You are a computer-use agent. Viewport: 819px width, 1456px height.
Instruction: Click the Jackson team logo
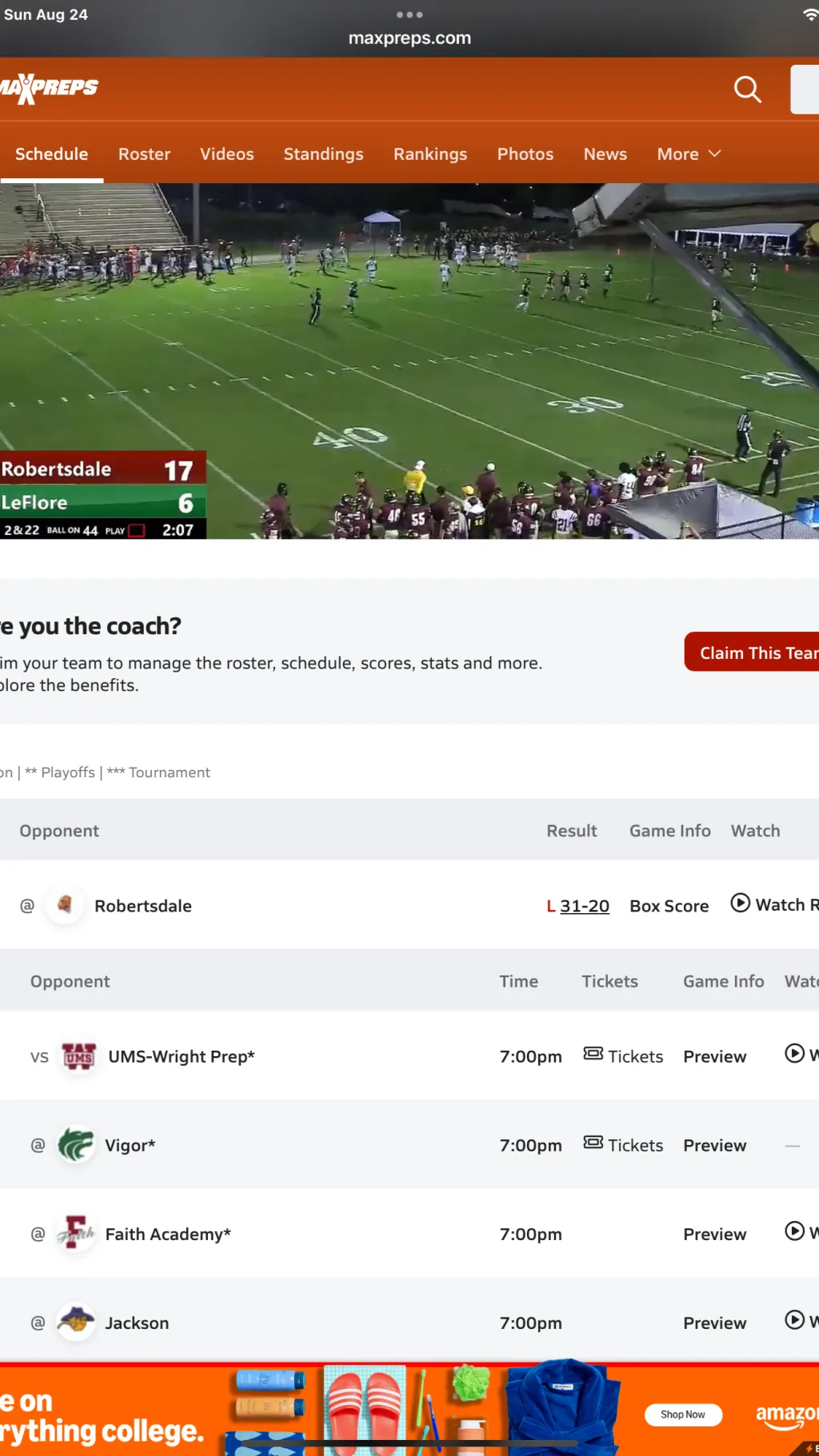click(x=76, y=1322)
